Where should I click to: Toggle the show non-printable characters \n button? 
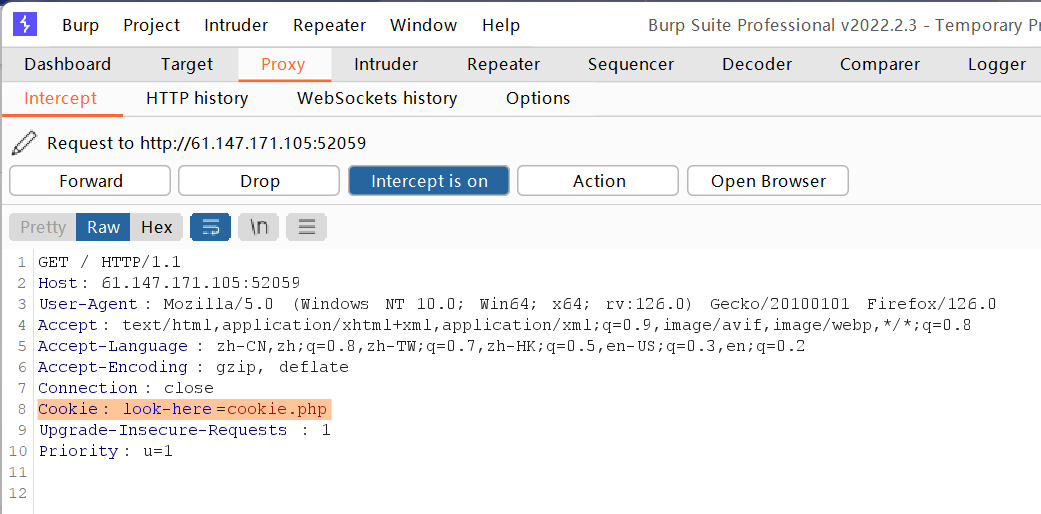(x=258, y=227)
